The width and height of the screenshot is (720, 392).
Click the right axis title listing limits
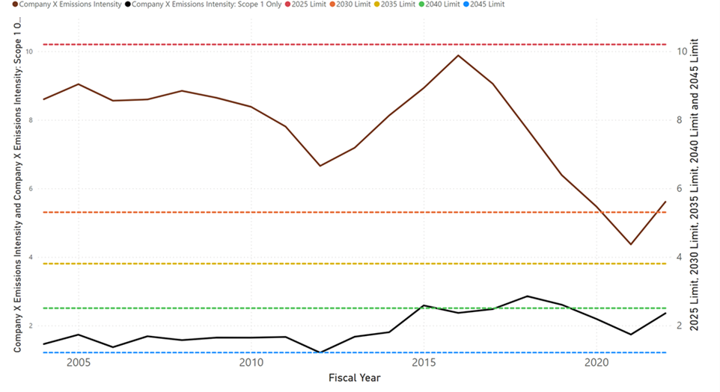click(694, 185)
